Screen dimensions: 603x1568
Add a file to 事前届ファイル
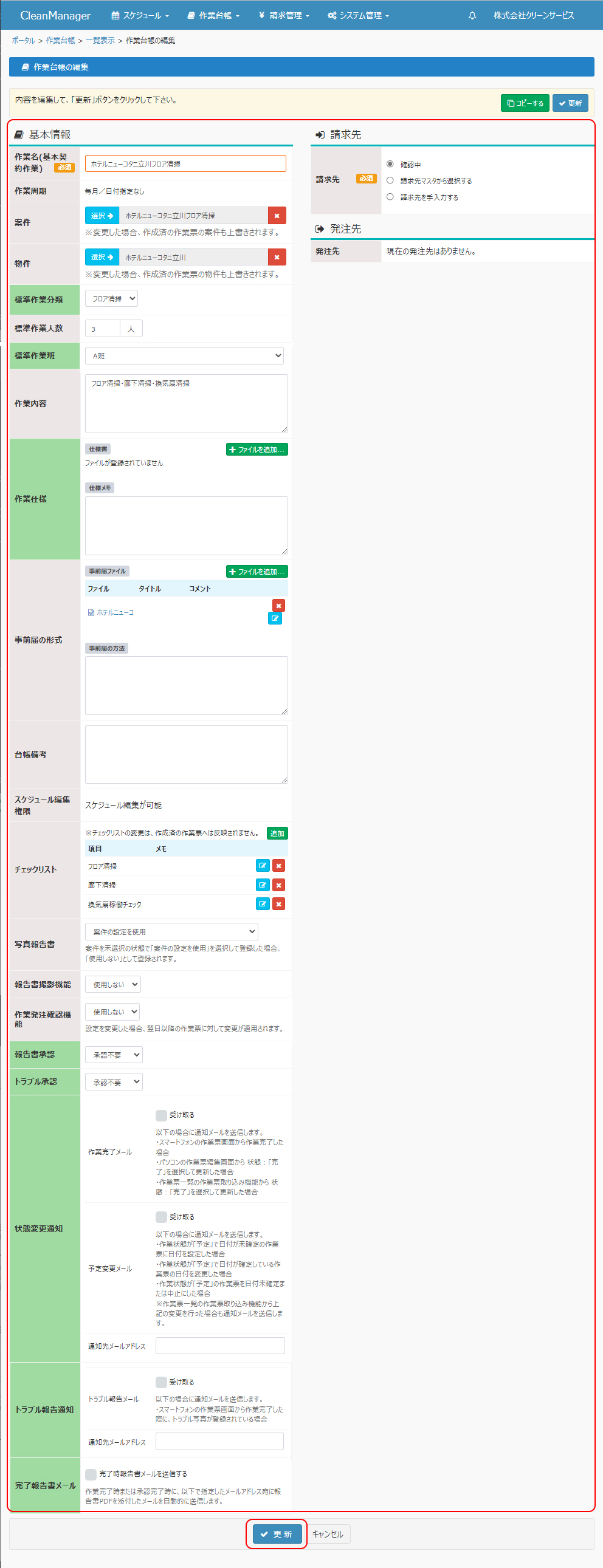click(257, 572)
